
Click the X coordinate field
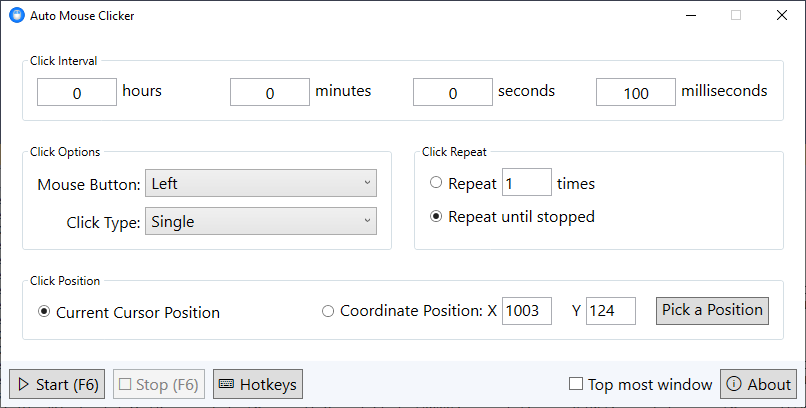pos(526,311)
